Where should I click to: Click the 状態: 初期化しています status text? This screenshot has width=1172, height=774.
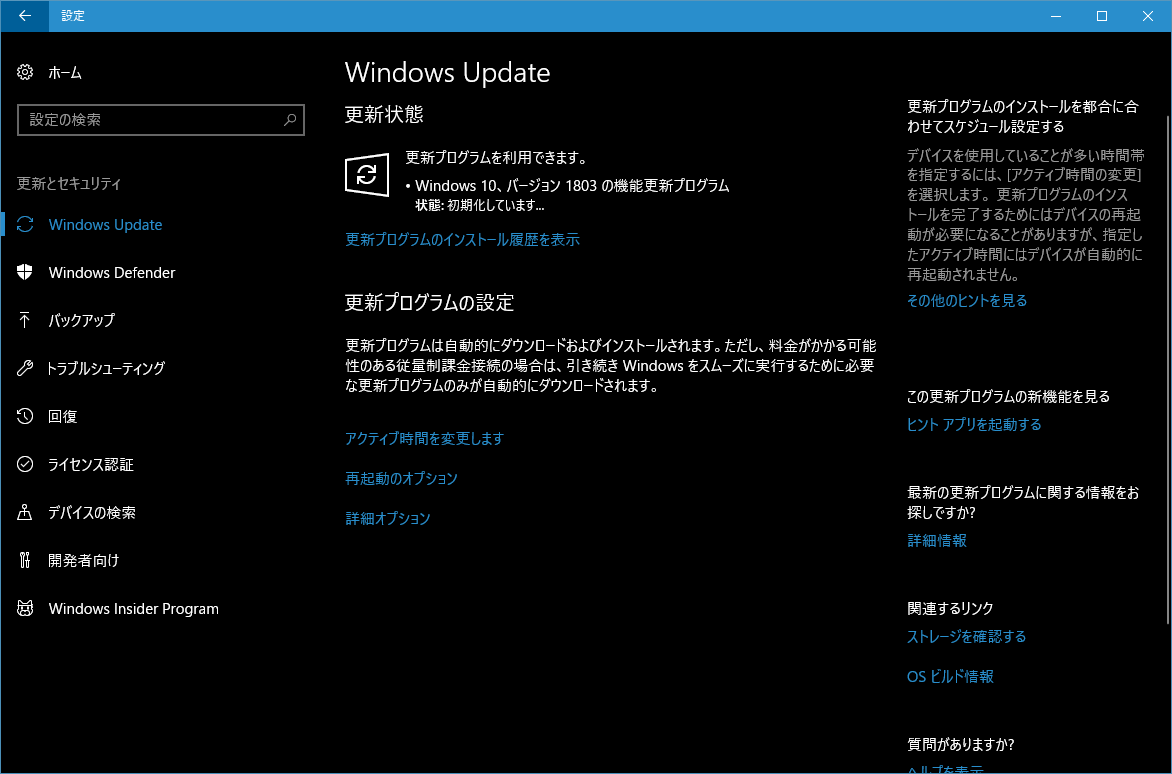(x=480, y=205)
